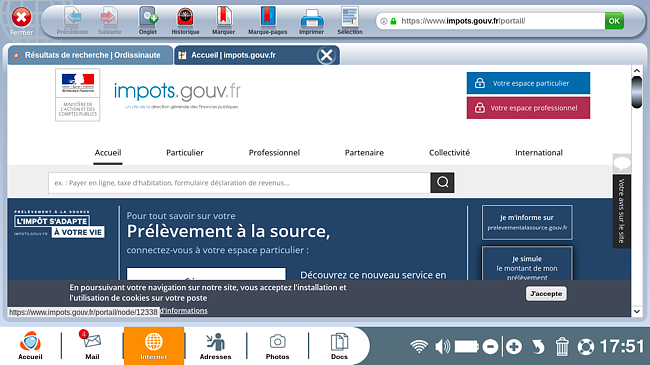Open the Collectivité menu
650x365 pixels.
pyautogui.click(x=449, y=153)
